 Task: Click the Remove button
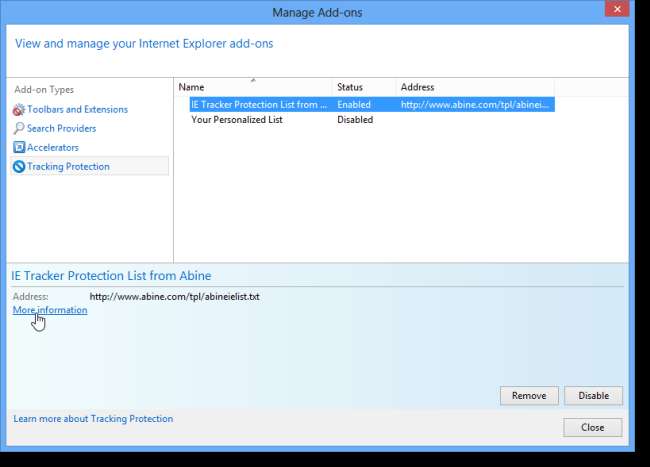click(529, 396)
